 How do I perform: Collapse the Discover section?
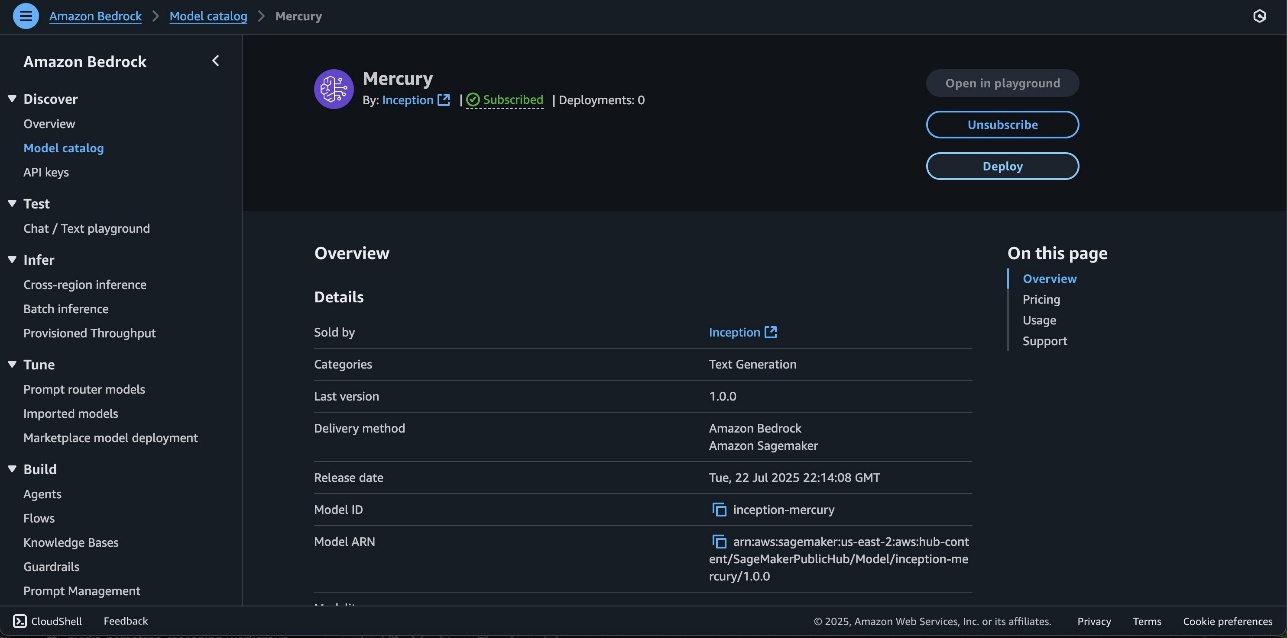tap(12, 99)
